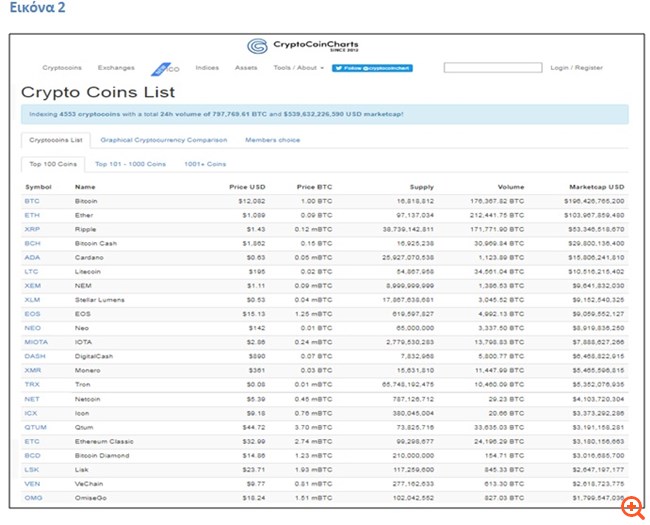Click the OMG symbol link
Screen dimensions: 650x525
[33, 497]
